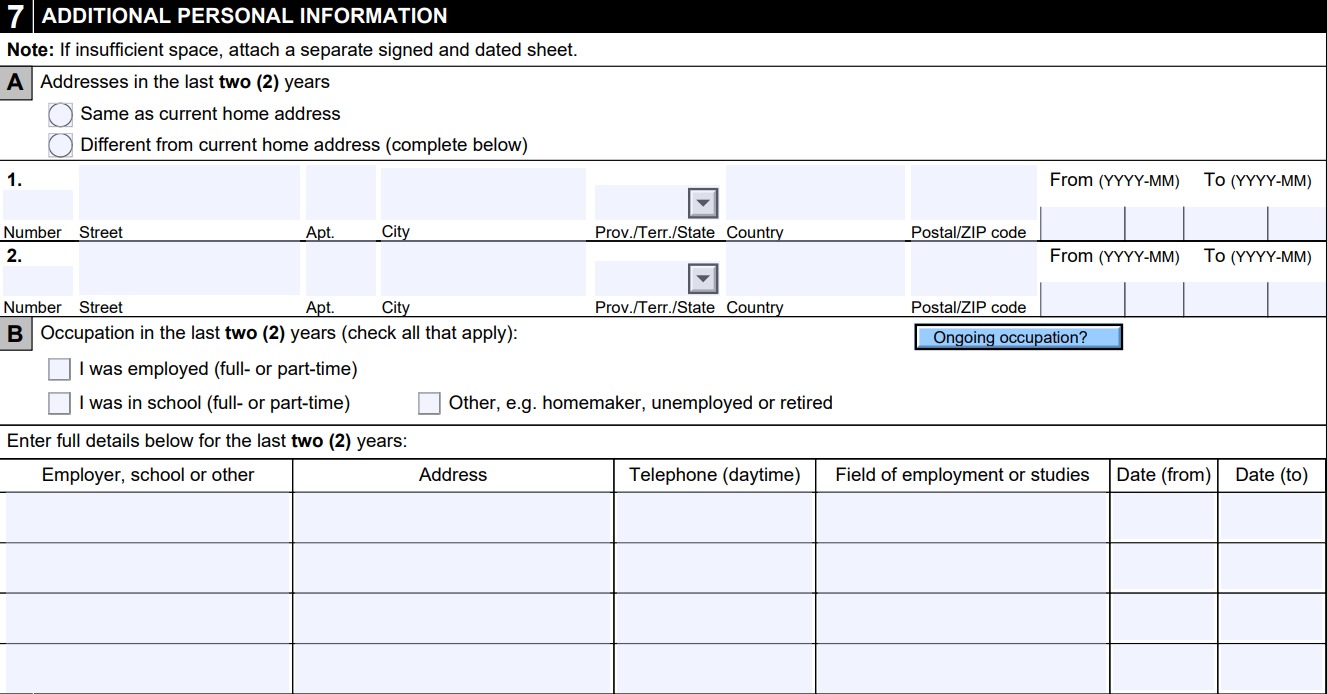Select 'Different from current home address' radio button
Screen dimensions: 1327x694
coord(61,145)
